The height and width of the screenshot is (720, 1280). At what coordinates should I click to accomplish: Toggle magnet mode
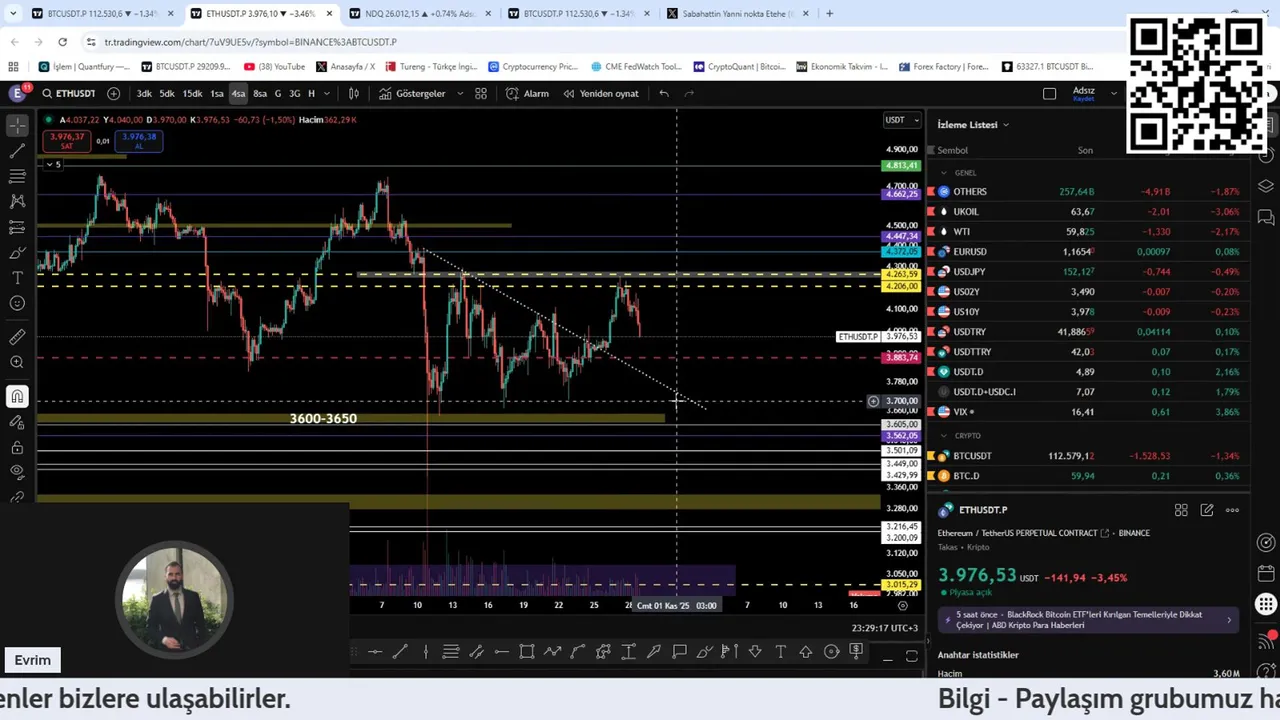(x=17, y=397)
